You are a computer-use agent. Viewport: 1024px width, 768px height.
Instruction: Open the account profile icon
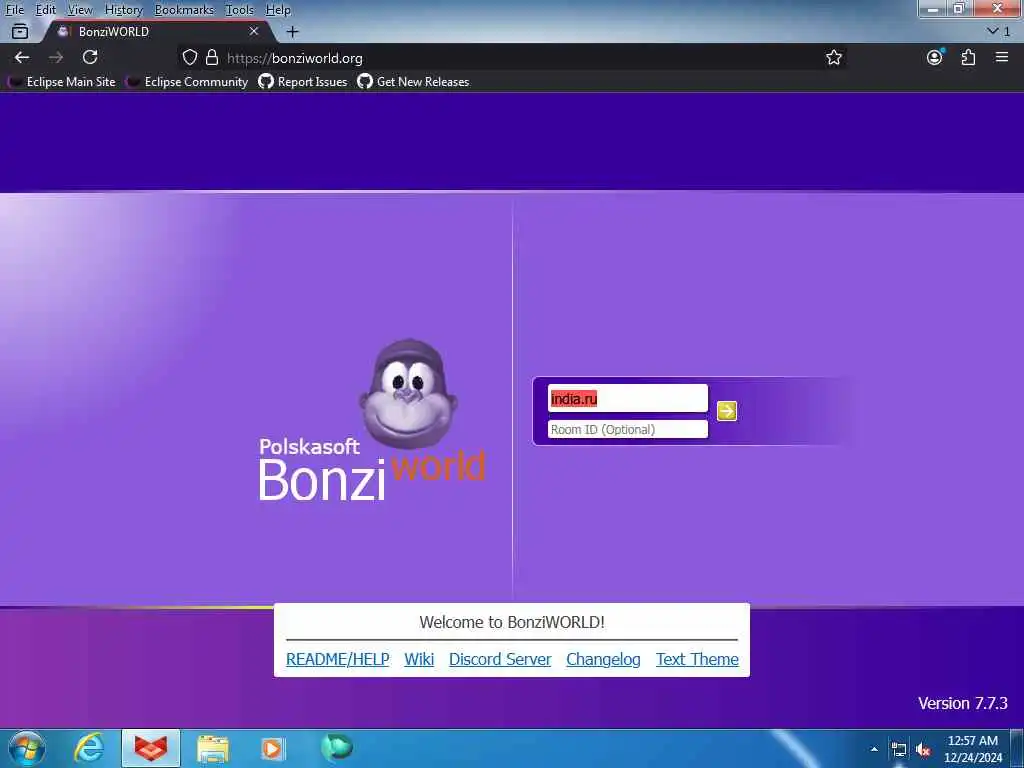[935, 57]
